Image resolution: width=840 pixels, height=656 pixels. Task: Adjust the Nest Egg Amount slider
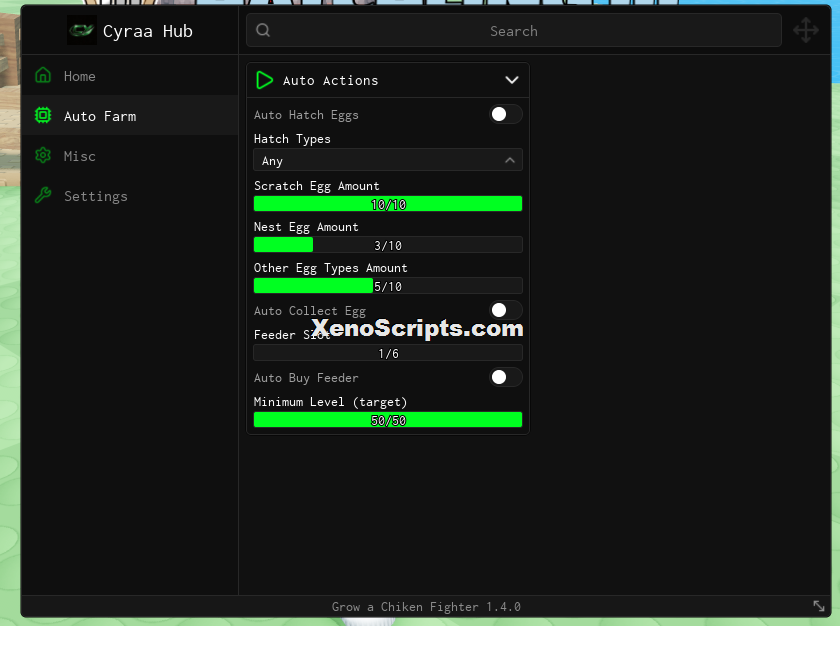click(388, 245)
